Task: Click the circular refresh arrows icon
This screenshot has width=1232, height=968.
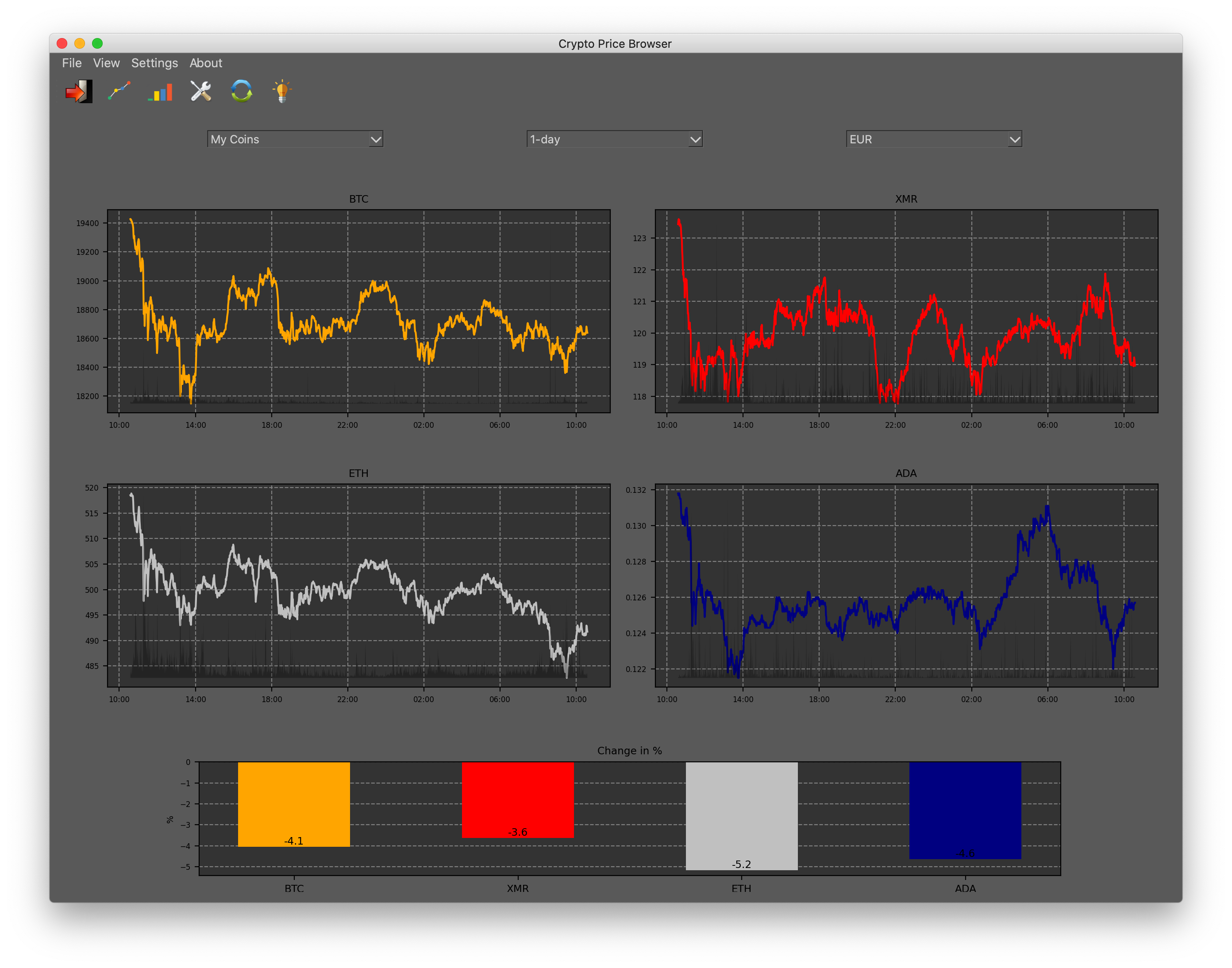Action: click(x=242, y=91)
